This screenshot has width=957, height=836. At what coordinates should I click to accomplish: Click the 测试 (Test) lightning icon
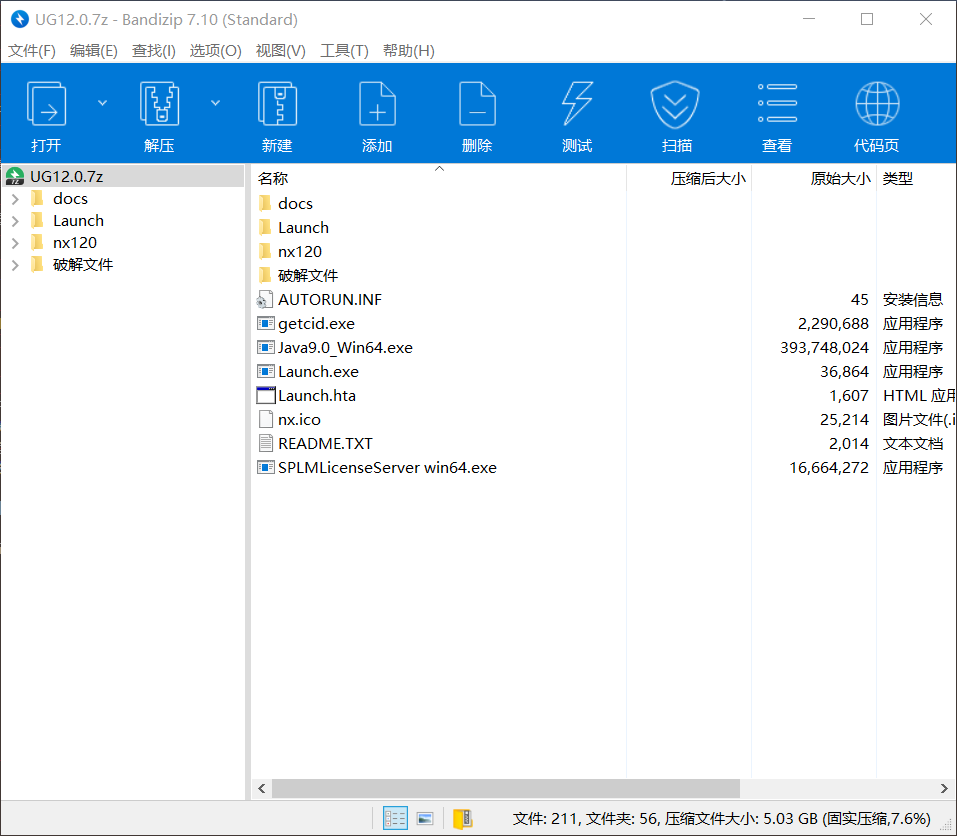577,104
